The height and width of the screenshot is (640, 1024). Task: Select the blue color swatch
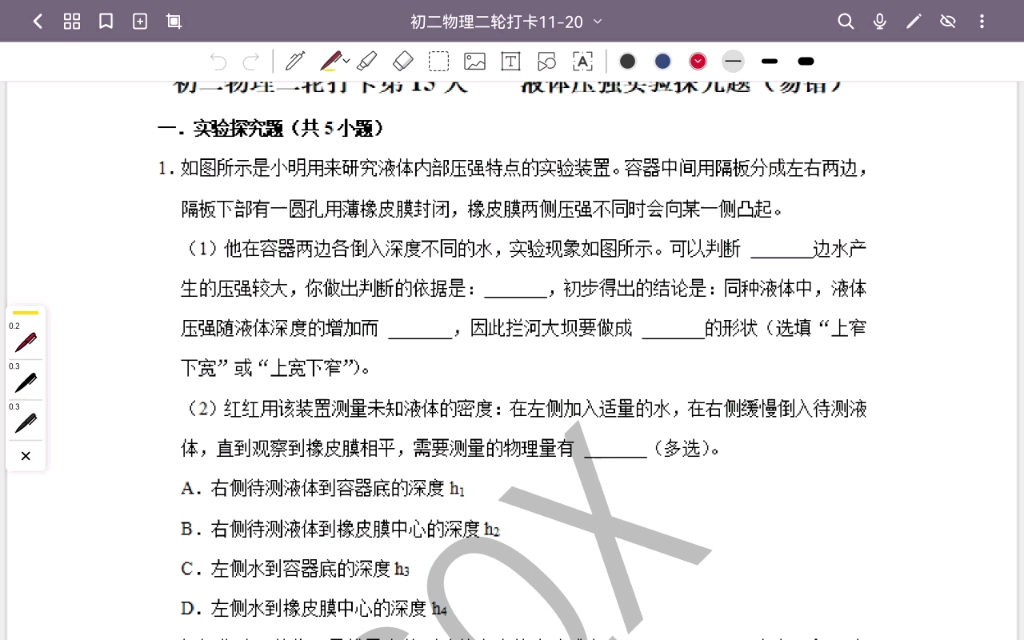663,61
